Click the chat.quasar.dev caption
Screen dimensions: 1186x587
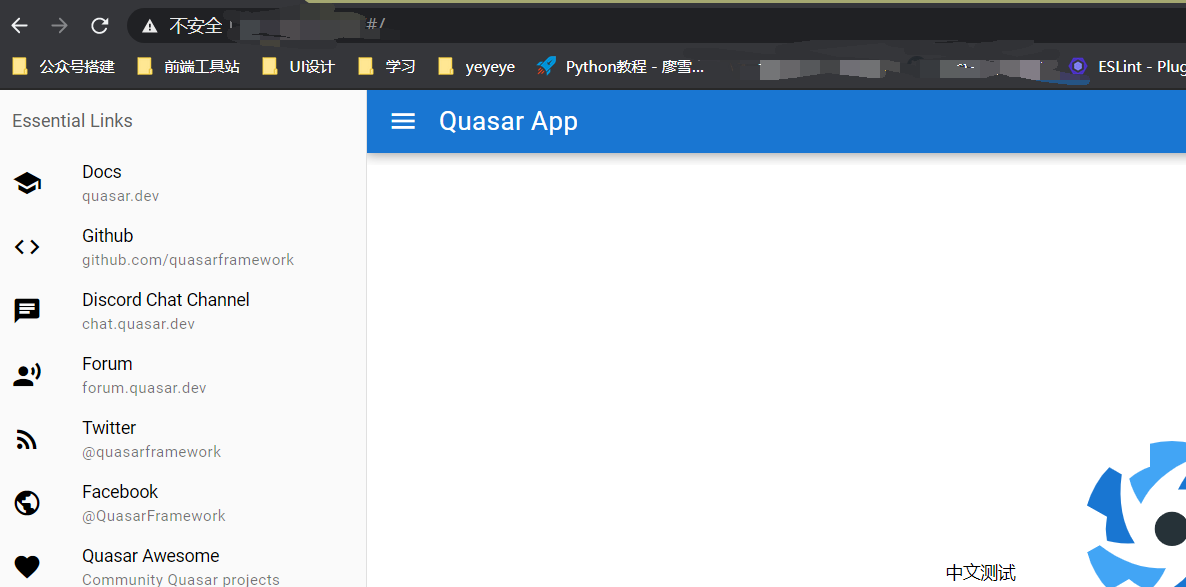[x=138, y=324]
